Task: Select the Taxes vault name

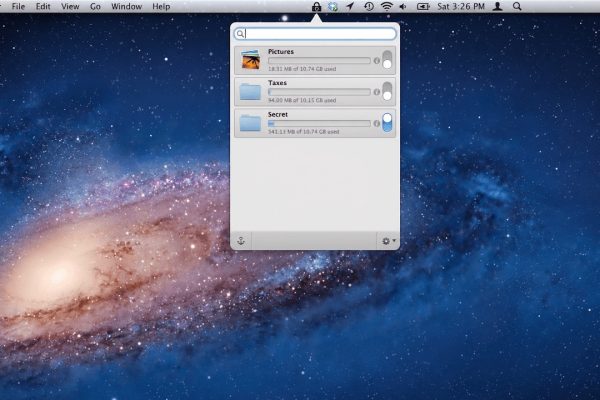Action: [277, 83]
